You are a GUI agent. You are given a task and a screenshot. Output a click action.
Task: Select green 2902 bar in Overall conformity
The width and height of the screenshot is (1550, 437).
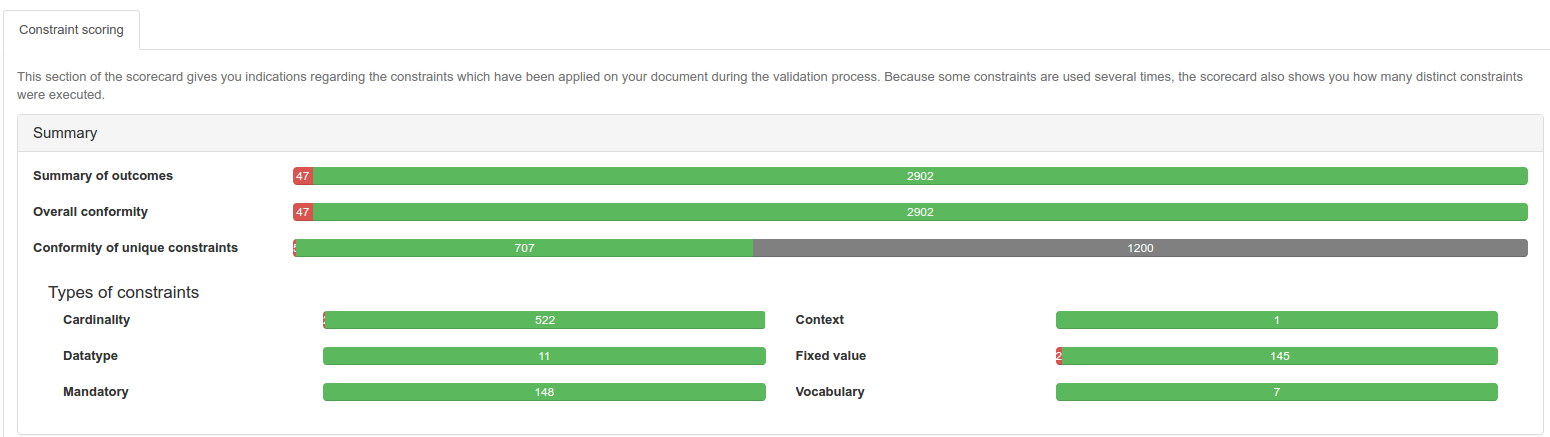(920, 212)
